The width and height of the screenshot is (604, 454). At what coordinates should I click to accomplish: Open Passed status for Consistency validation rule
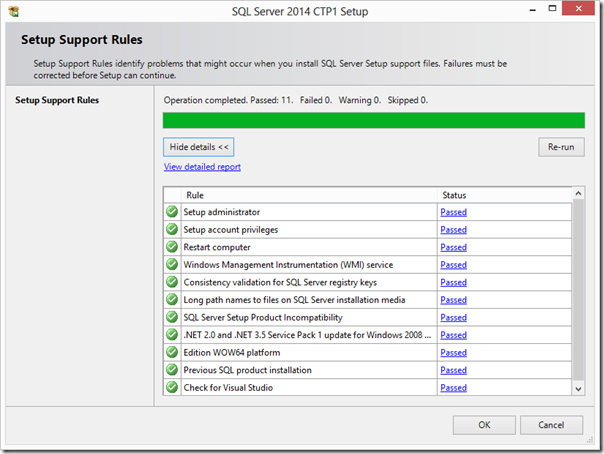click(453, 283)
